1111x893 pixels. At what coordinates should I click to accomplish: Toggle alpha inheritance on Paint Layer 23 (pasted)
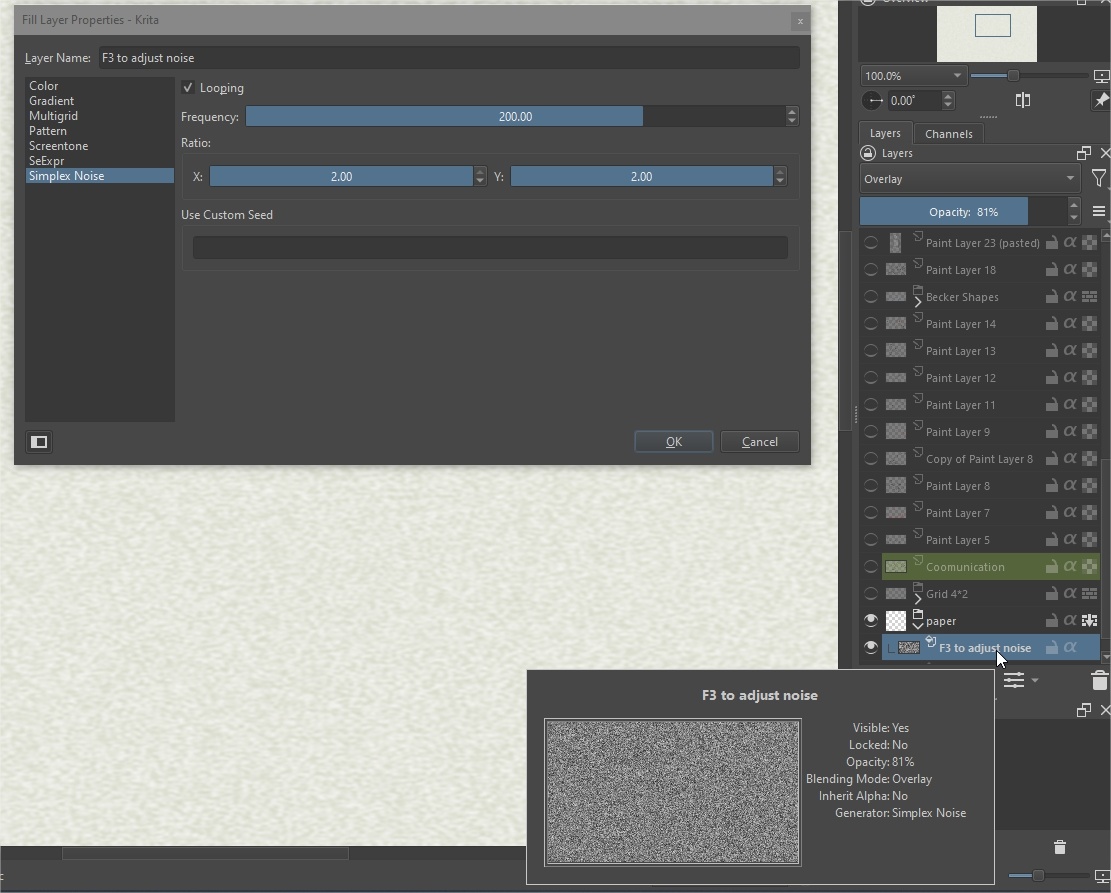[1070, 243]
